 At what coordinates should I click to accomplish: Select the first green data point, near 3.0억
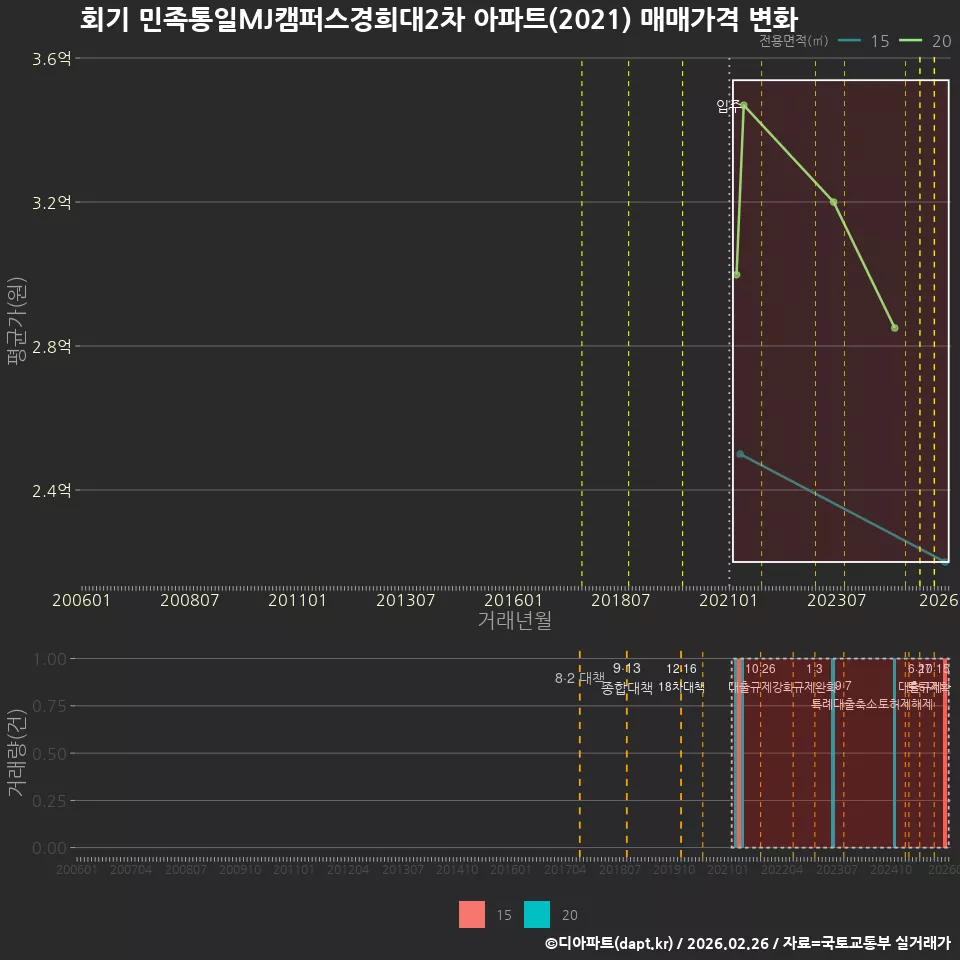[x=737, y=274]
